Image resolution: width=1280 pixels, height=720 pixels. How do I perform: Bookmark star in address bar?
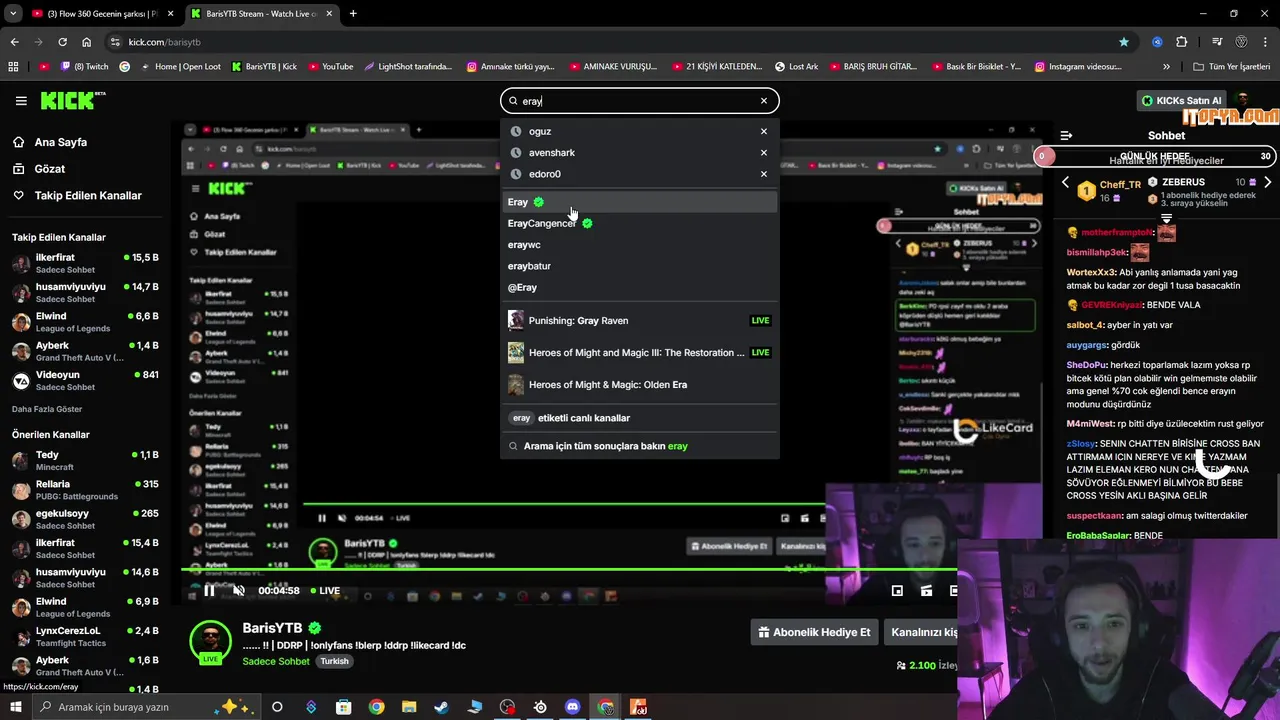click(x=1124, y=42)
